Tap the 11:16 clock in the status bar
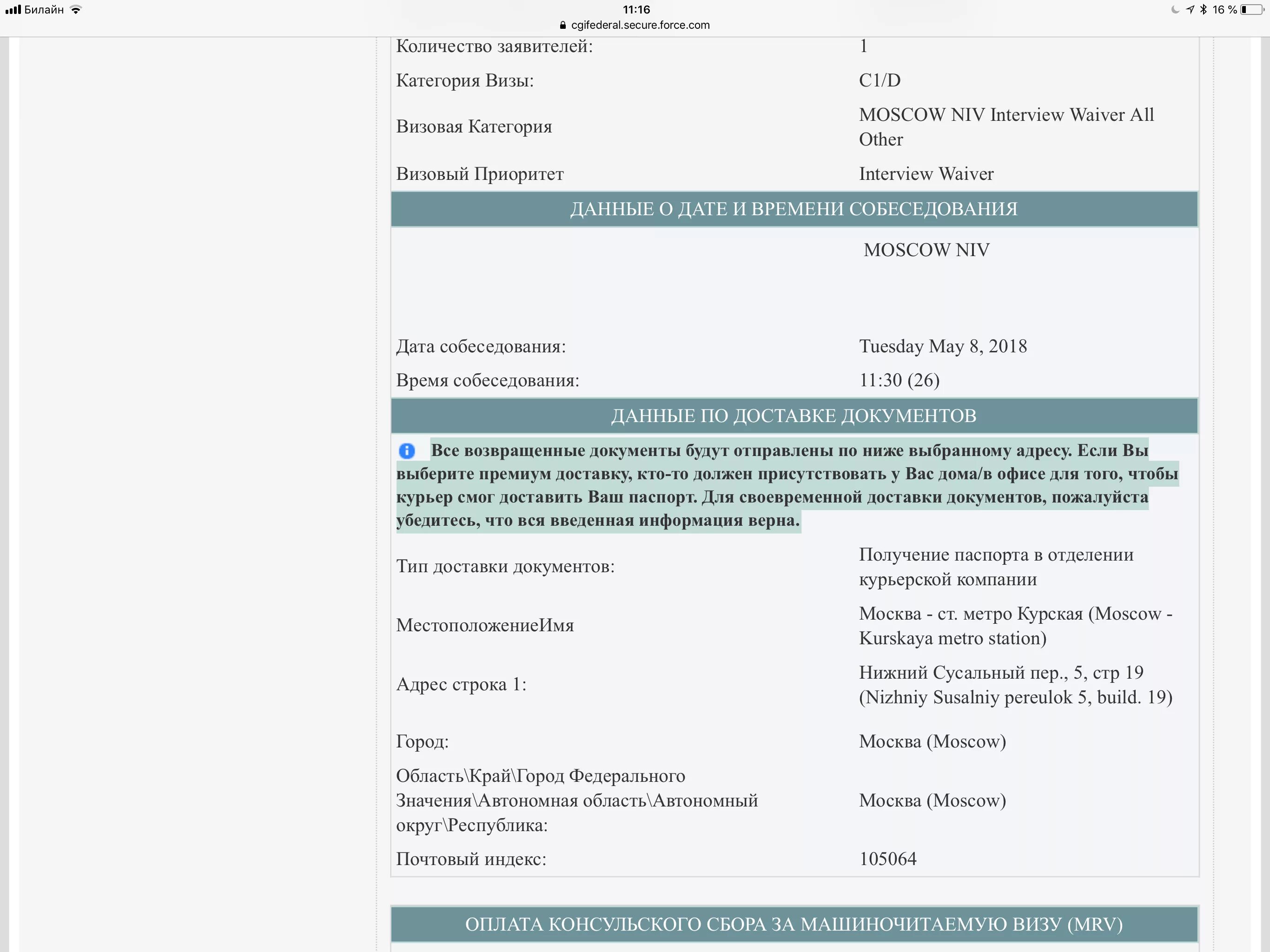Screen dimensions: 1270x952 [636, 9]
